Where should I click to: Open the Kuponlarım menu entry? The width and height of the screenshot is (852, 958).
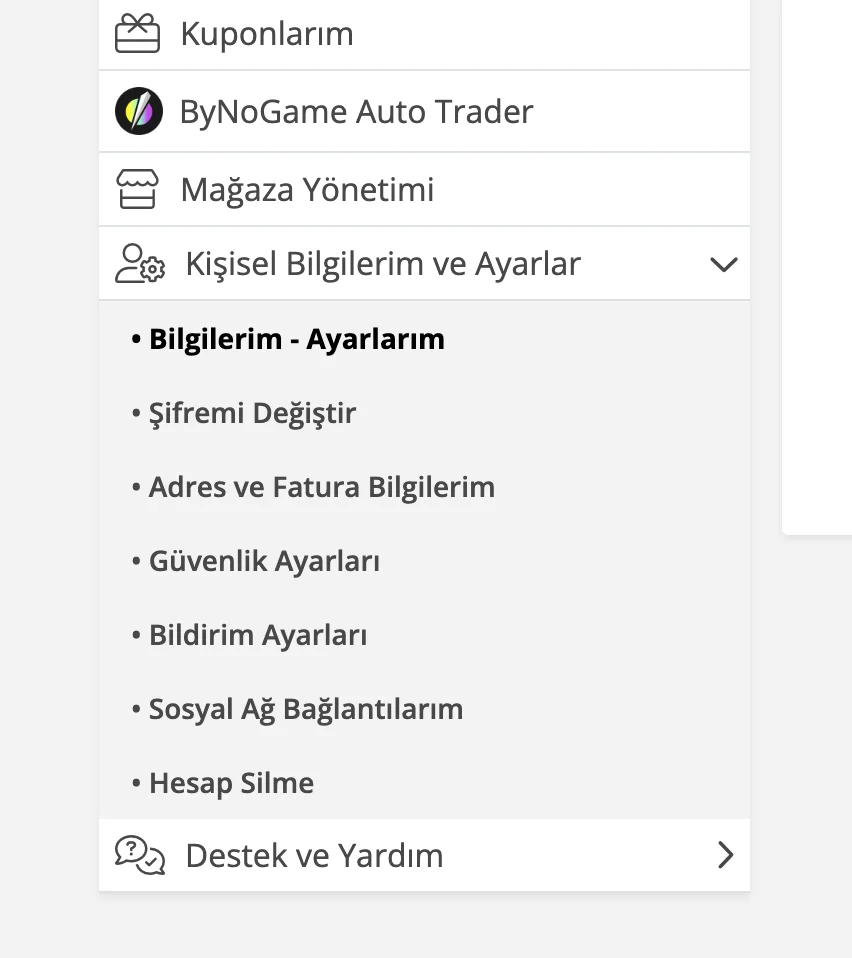point(266,34)
